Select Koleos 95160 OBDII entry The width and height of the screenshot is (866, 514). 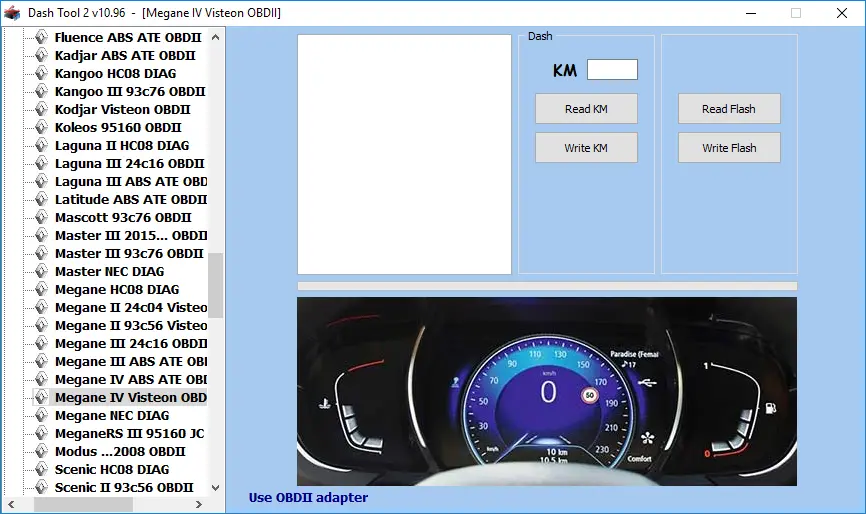click(118, 127)
